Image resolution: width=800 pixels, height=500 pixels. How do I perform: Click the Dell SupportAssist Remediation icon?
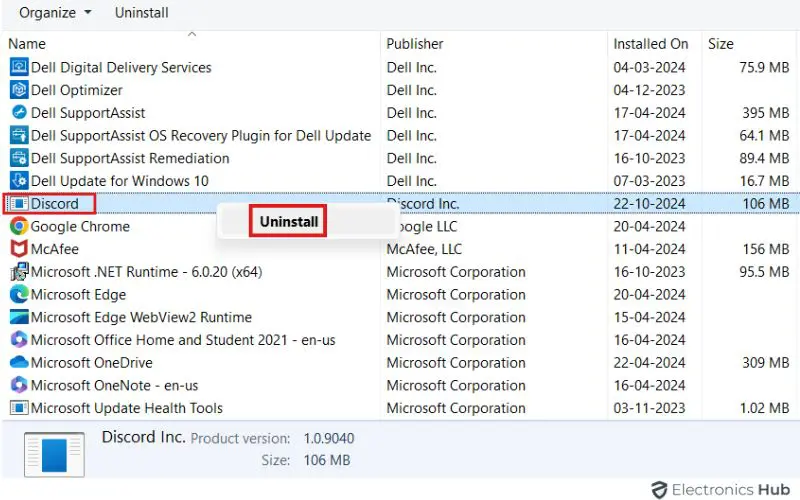[x=19, y=158]
